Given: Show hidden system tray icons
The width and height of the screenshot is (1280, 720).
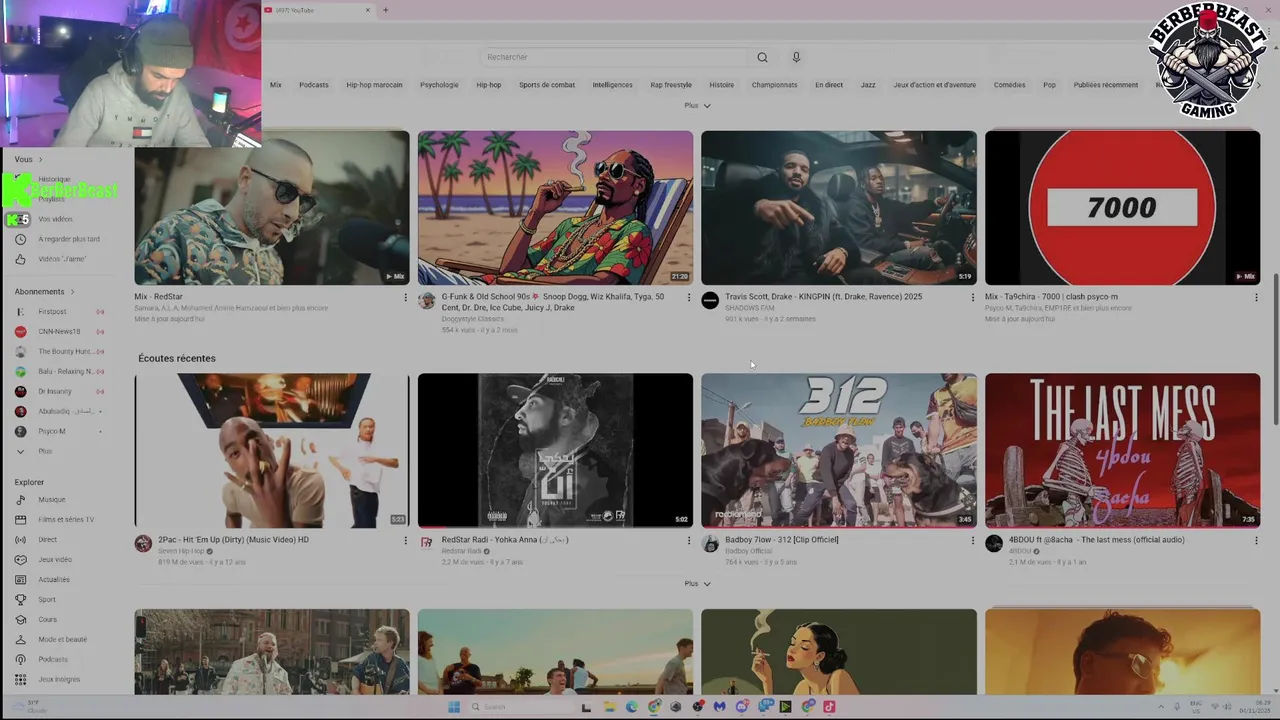Looking at the screenshot, I should pos(1161,707).
